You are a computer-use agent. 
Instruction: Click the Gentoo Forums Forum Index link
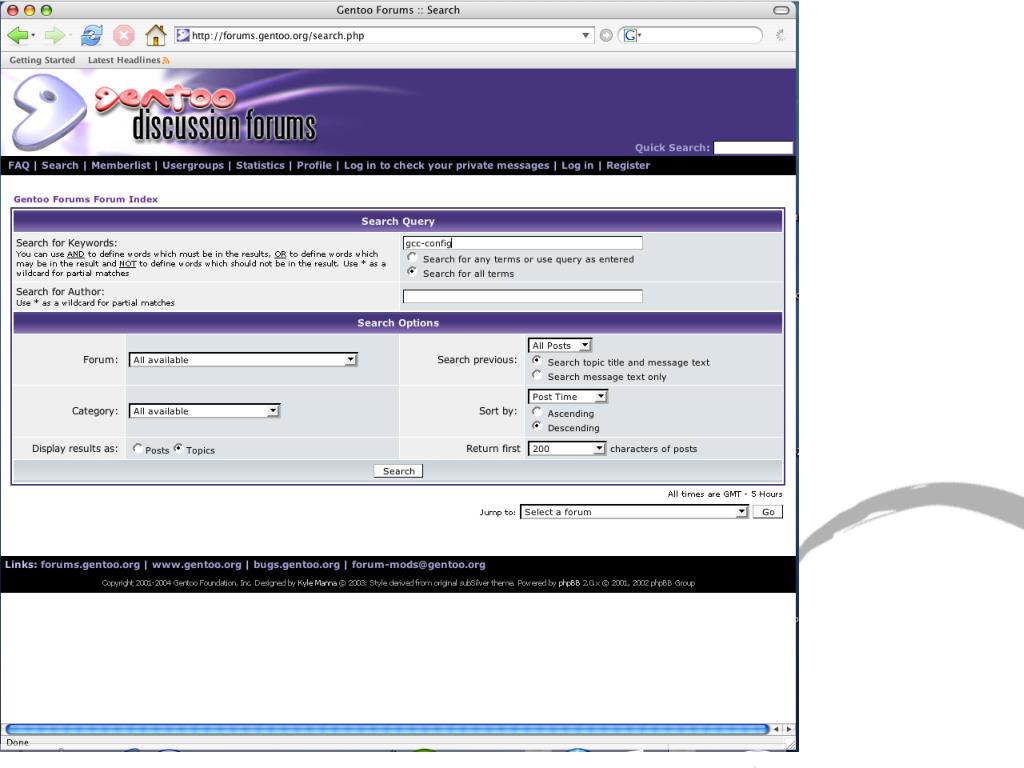click(86, 199)
